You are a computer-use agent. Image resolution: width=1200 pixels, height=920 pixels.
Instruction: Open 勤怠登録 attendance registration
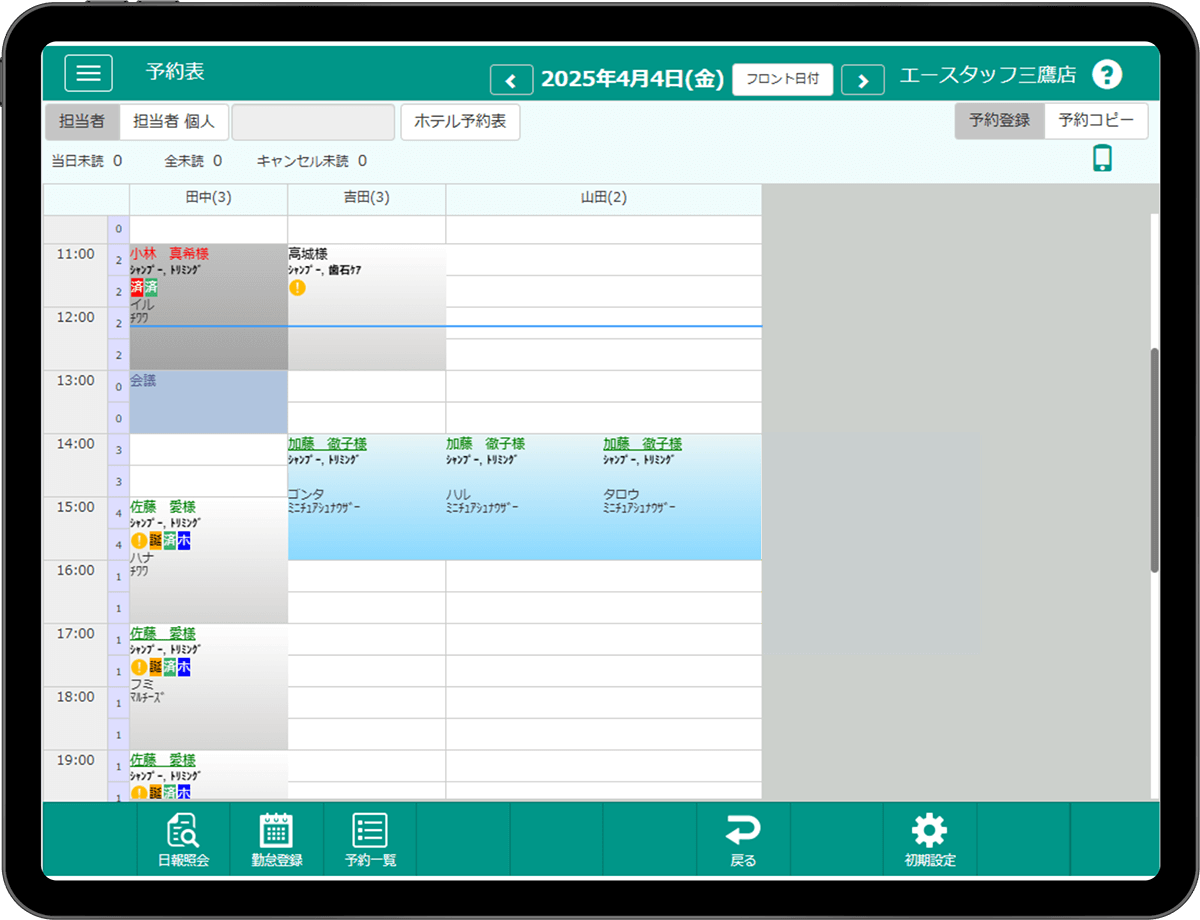[x=276, y=840]
